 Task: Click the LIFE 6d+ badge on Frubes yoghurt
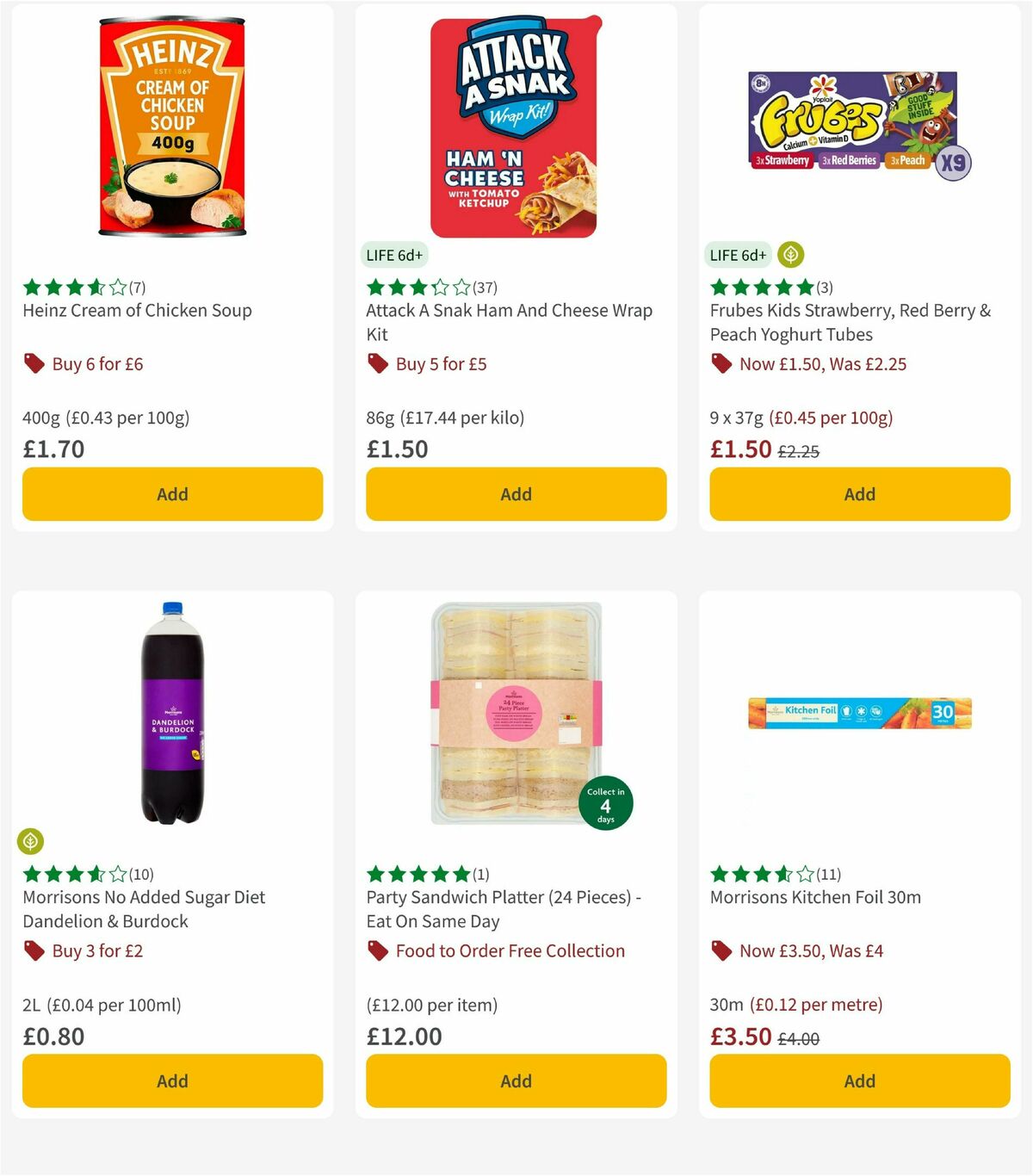(738, 255)
